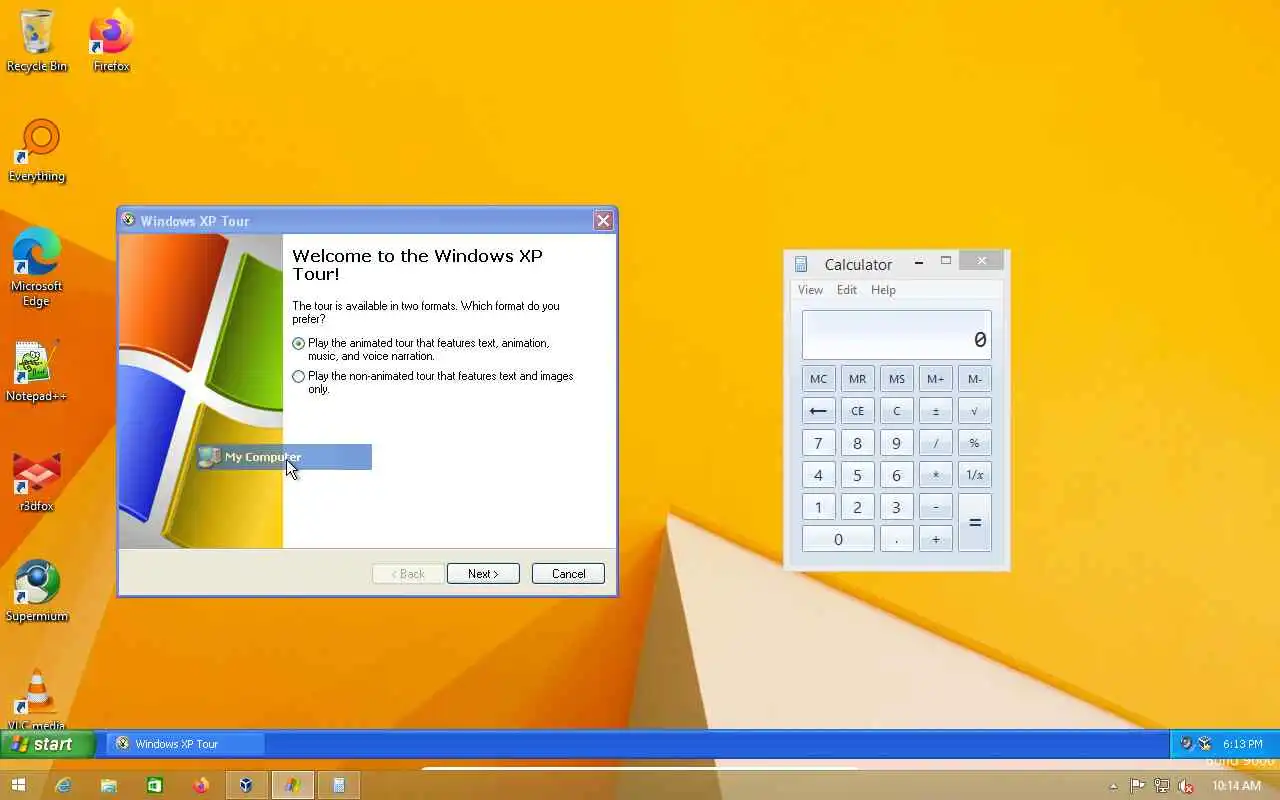Click the 2 key on Calculator
The image size is (1280, 800).
pyautogui.click(x=857, y=507)
